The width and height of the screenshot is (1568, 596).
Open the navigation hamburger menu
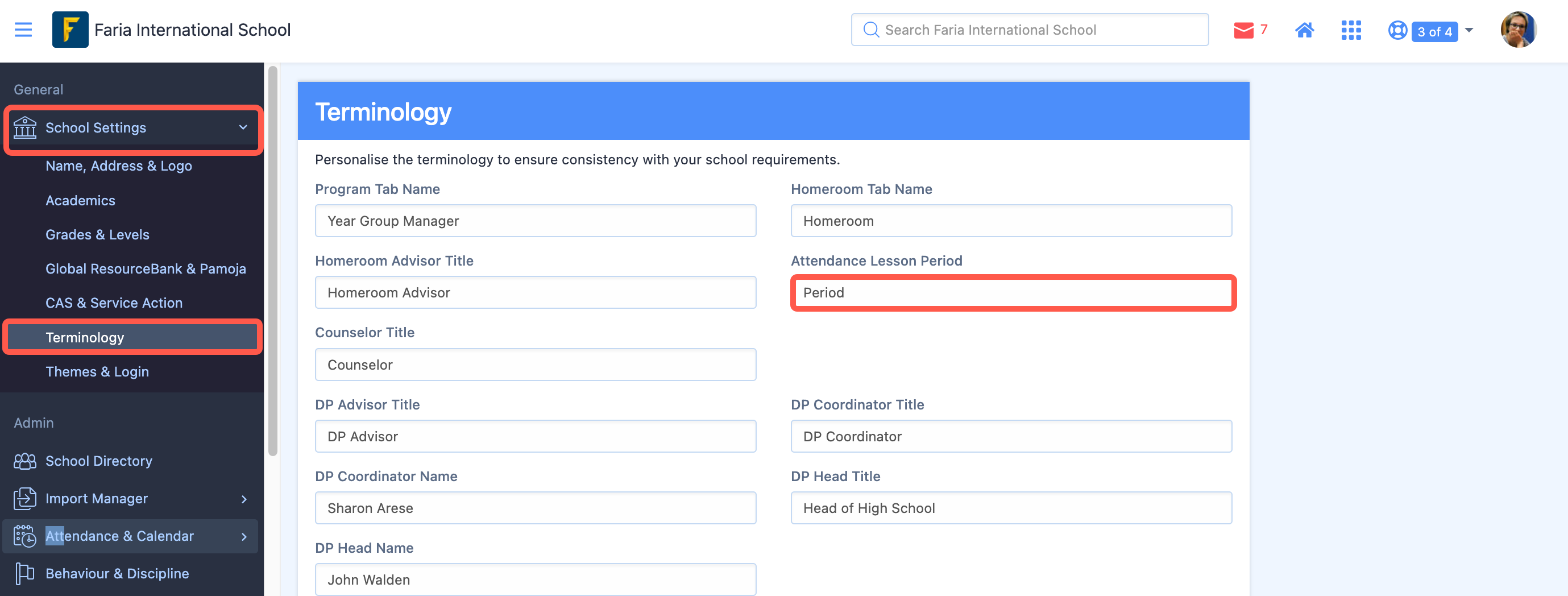point(23,29)
